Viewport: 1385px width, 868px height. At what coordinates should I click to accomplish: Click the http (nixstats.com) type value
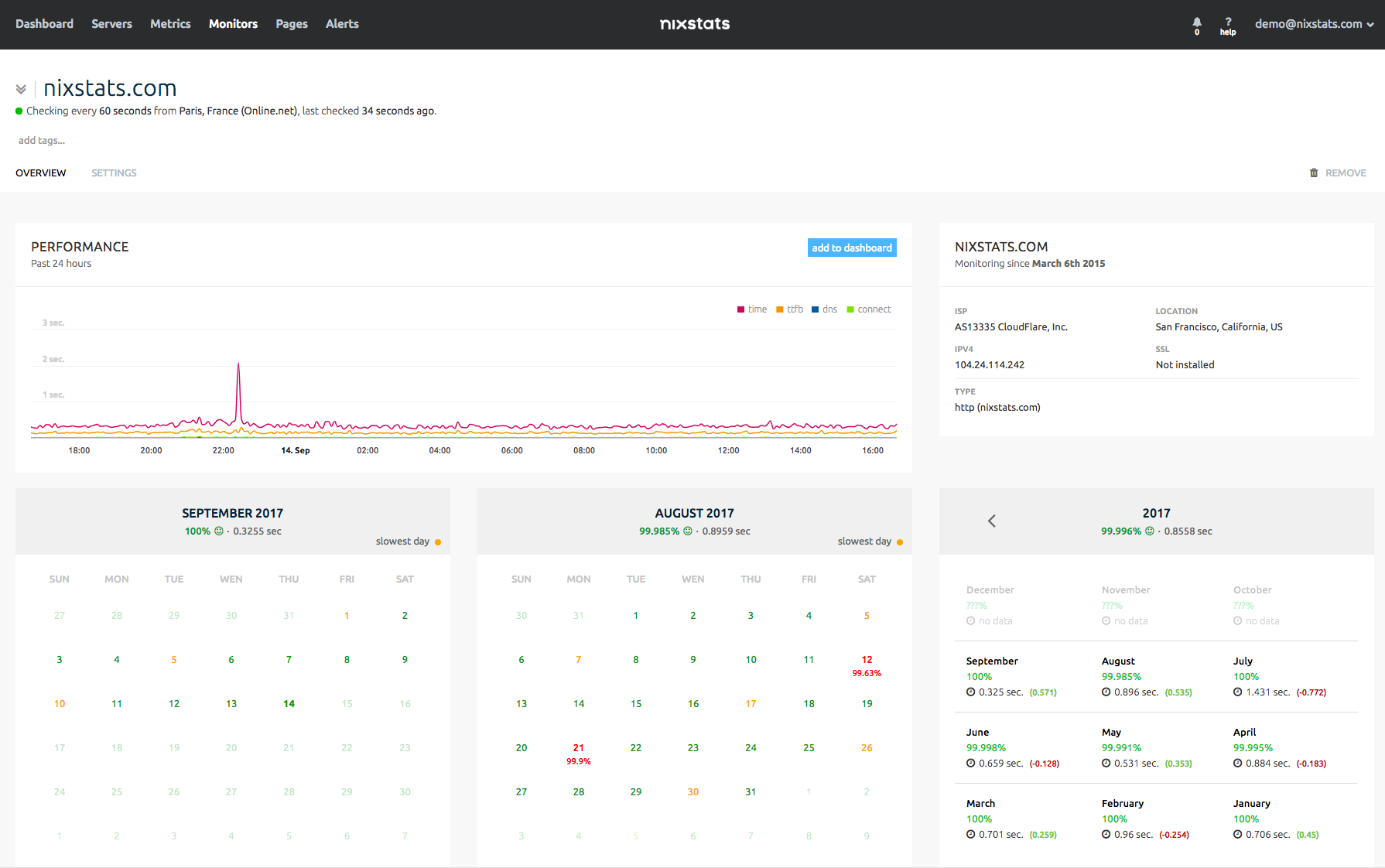[997, 407]
